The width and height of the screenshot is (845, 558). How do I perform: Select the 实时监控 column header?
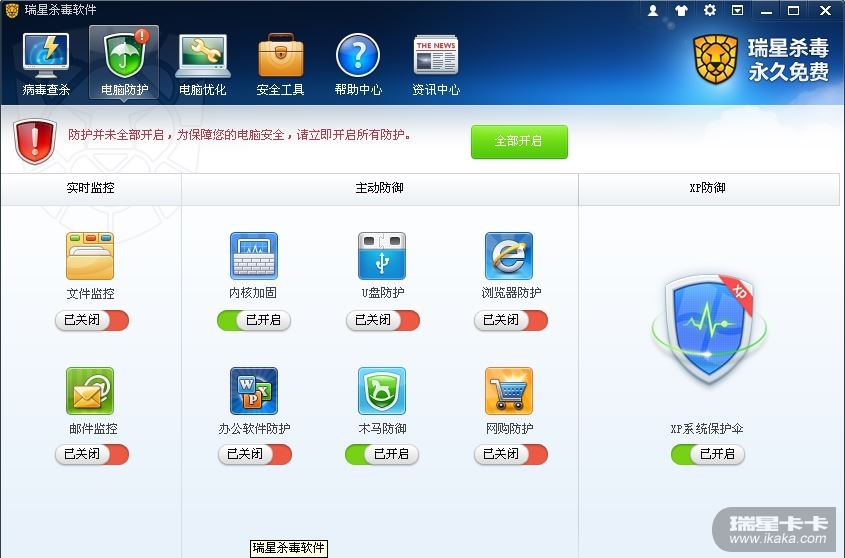pos(91,189)
